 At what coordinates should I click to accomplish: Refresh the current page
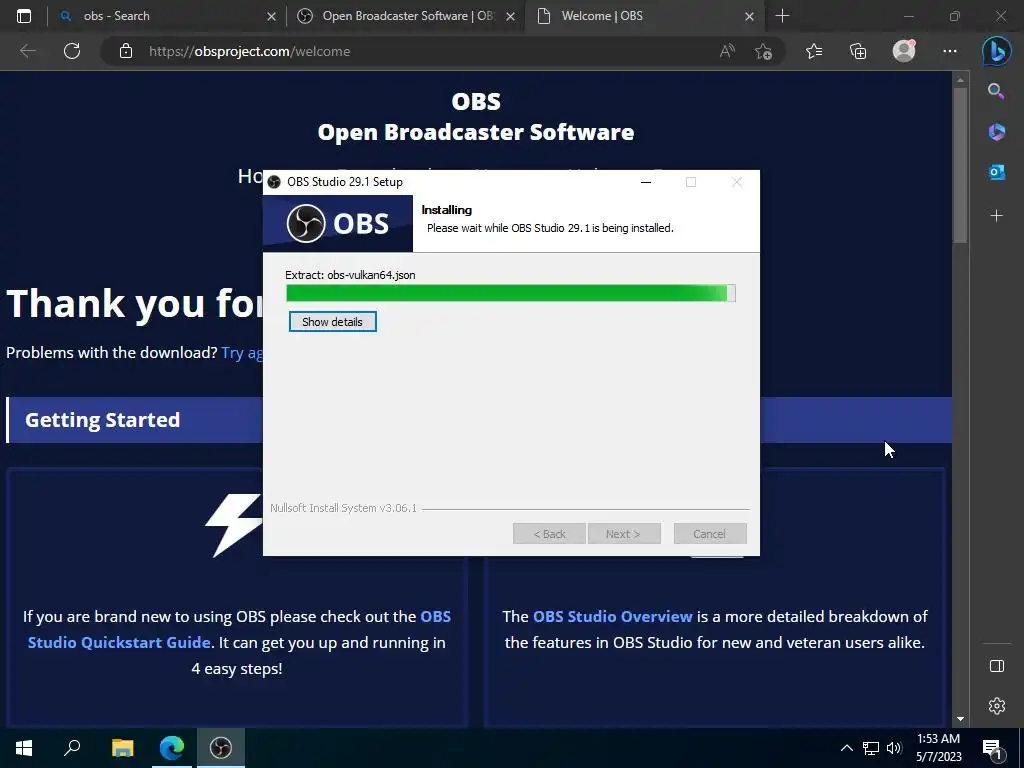point(72,51)
